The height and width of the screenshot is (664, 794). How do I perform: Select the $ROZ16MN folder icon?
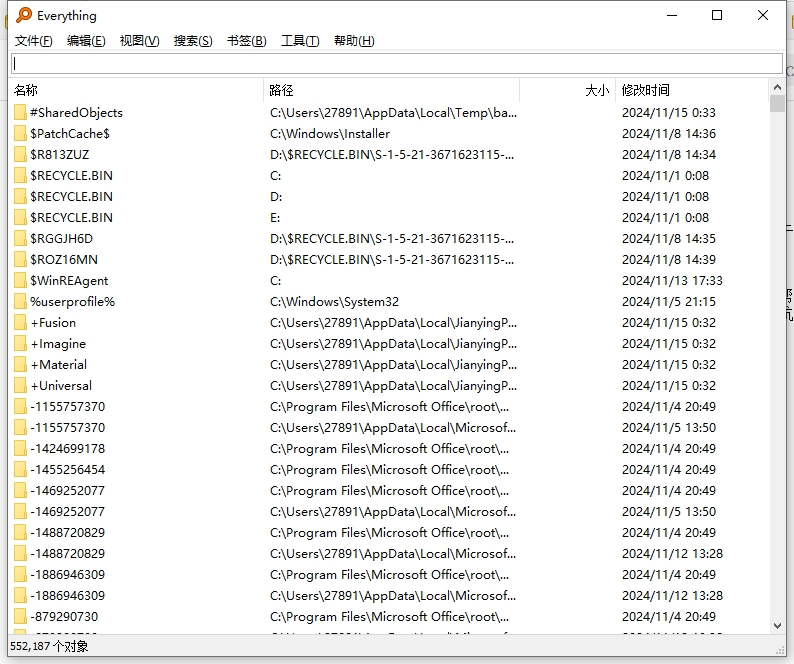coord(20,259)
